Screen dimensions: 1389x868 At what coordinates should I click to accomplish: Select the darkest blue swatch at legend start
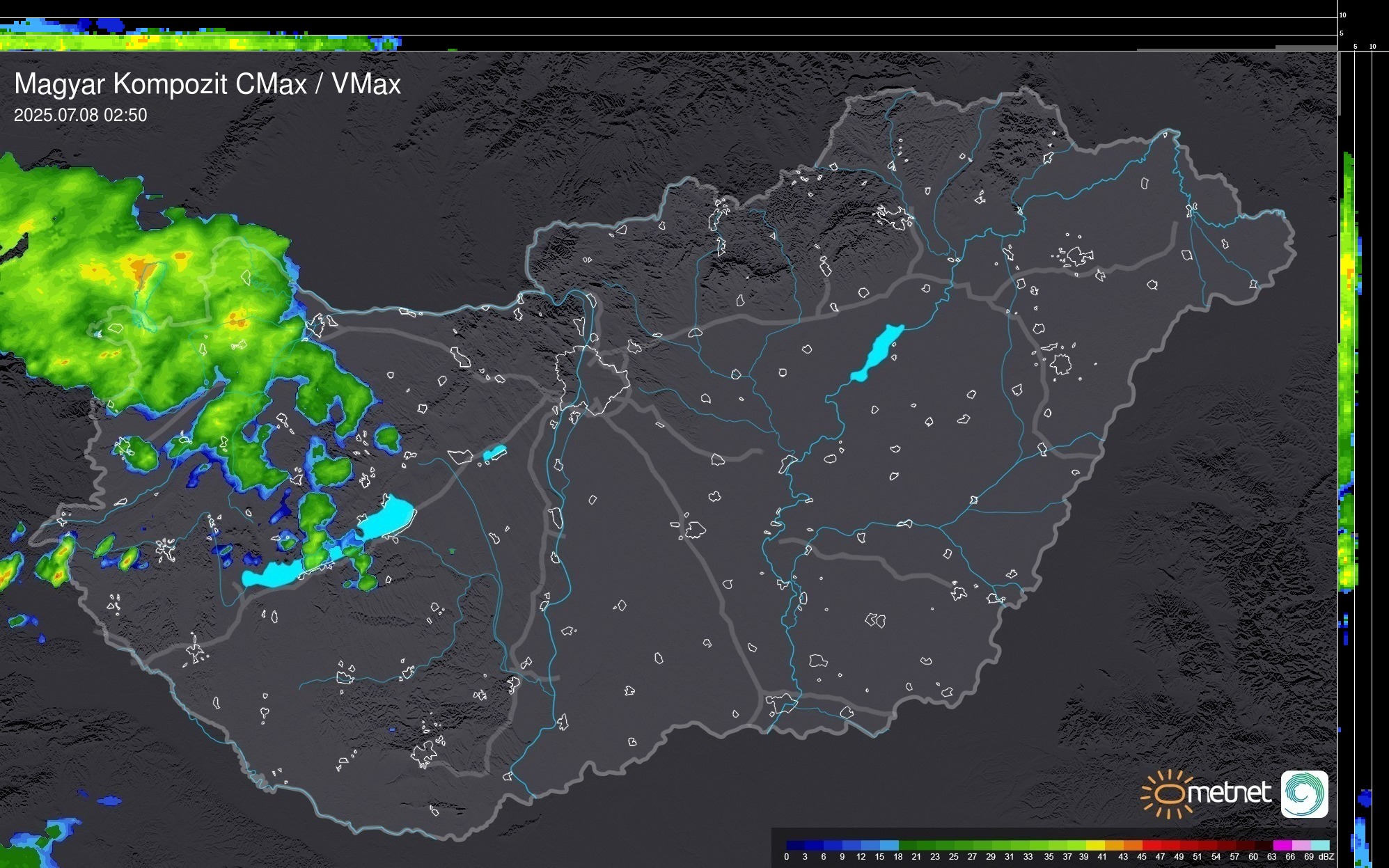796,845
